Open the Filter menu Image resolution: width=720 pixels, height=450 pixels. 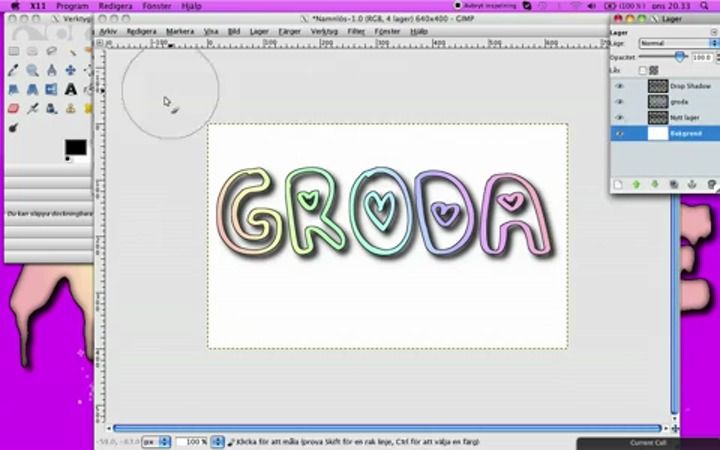coord(356,31)
